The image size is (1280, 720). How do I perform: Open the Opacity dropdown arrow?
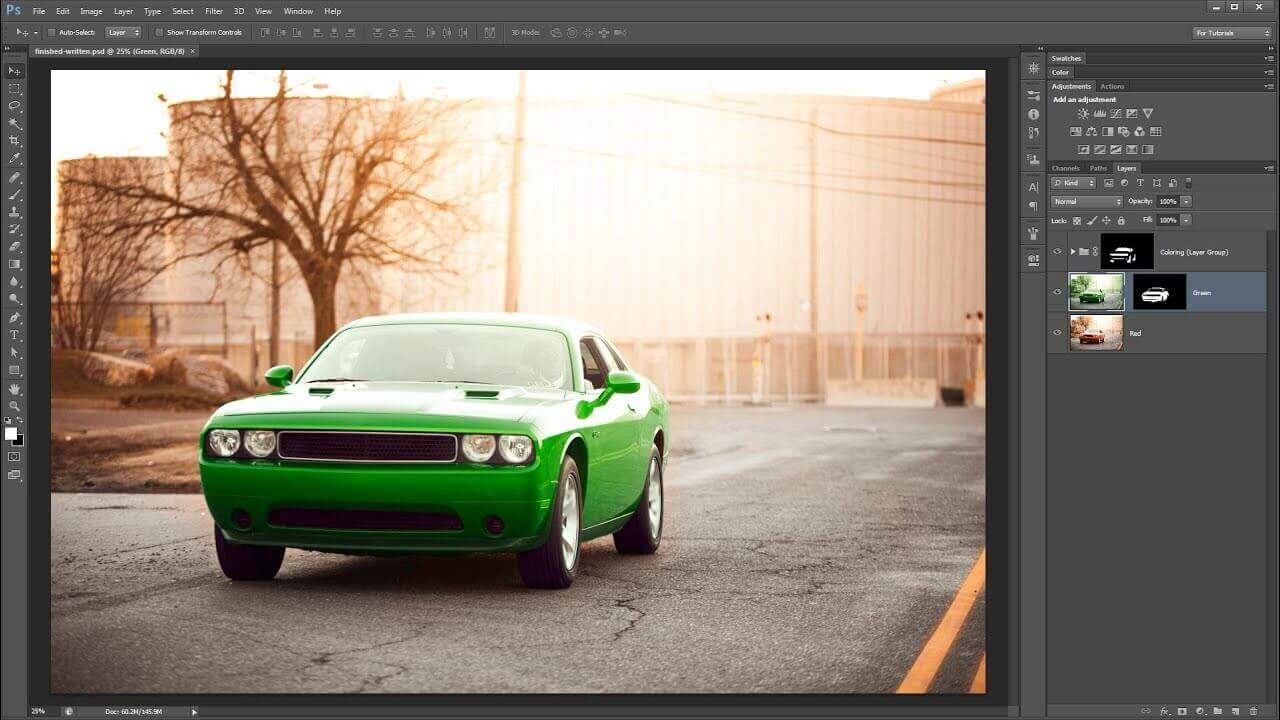point(1185,201)
